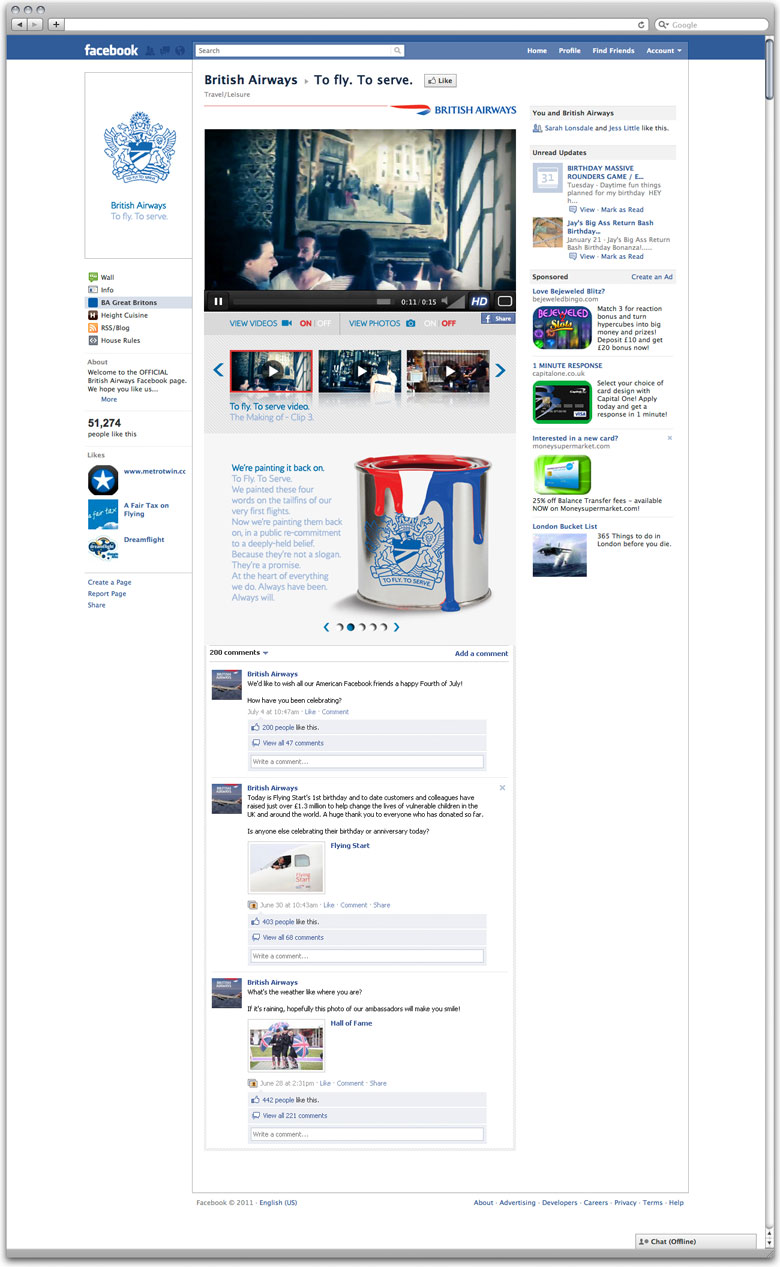
Task: Expand the 200 comments sort dropdown
Action: coord(239,652)
